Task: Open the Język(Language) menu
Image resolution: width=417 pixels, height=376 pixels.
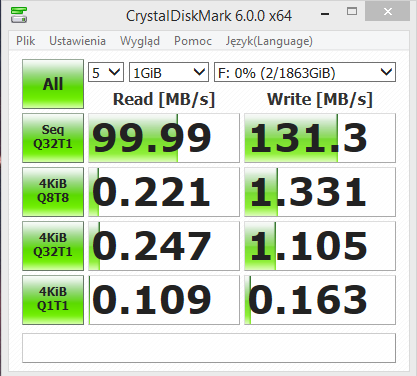Action: pos(269,41)
